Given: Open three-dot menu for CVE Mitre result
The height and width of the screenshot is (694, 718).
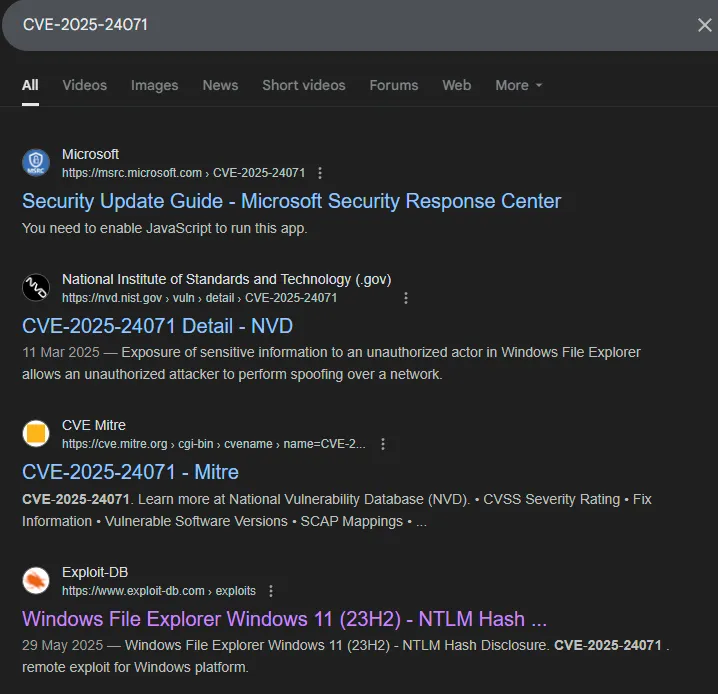Looking at the screenshot, I should pyautogui.click(x=382, y=444).
